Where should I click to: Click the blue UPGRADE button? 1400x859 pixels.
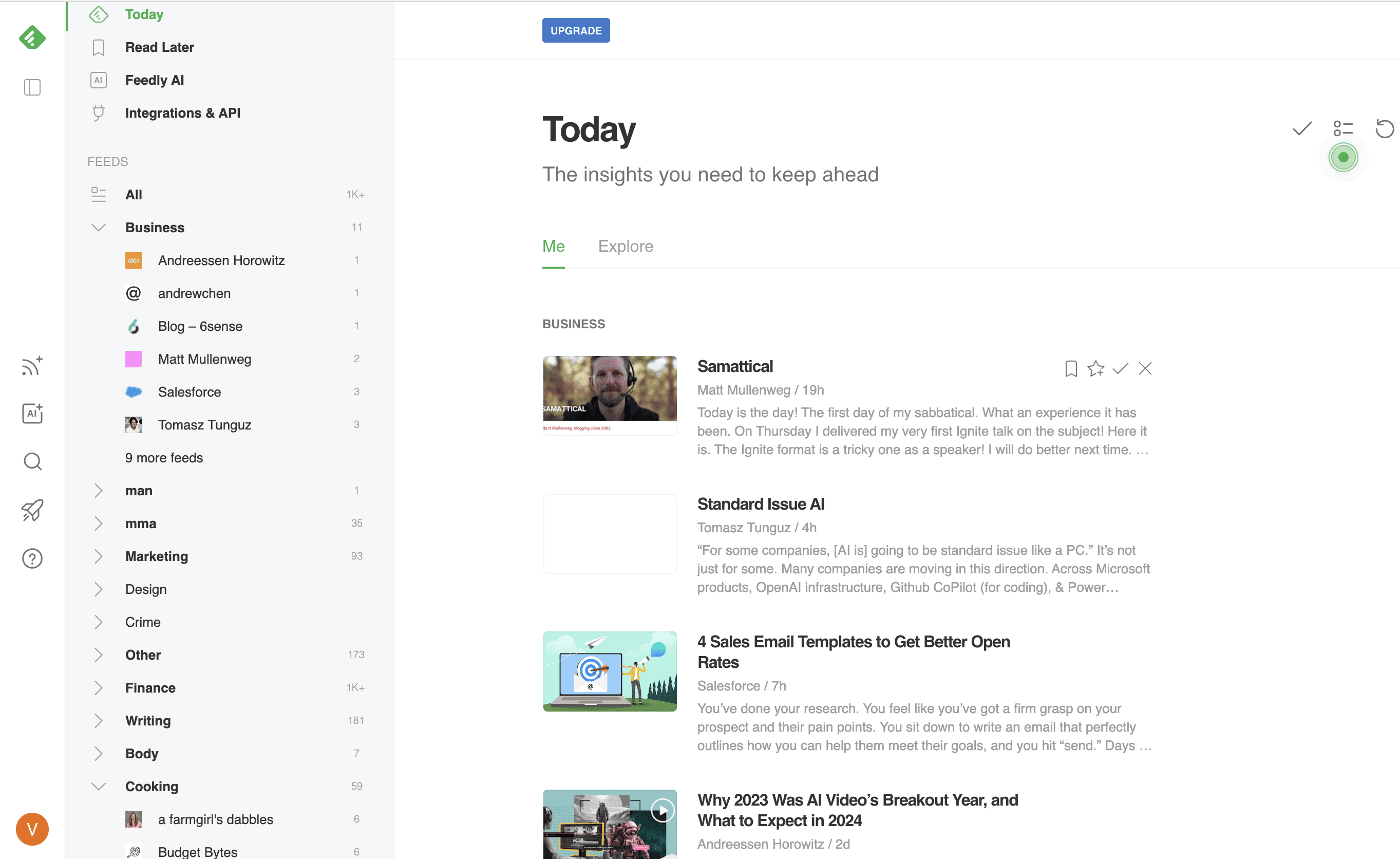[x=576, y=31]
